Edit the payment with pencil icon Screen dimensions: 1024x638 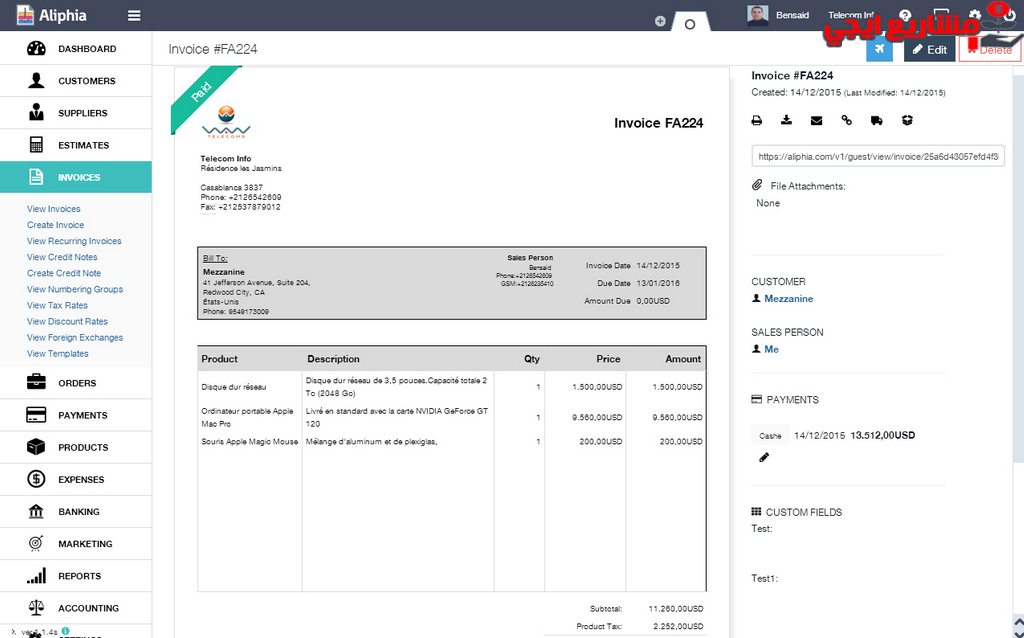tap(764, 457)
